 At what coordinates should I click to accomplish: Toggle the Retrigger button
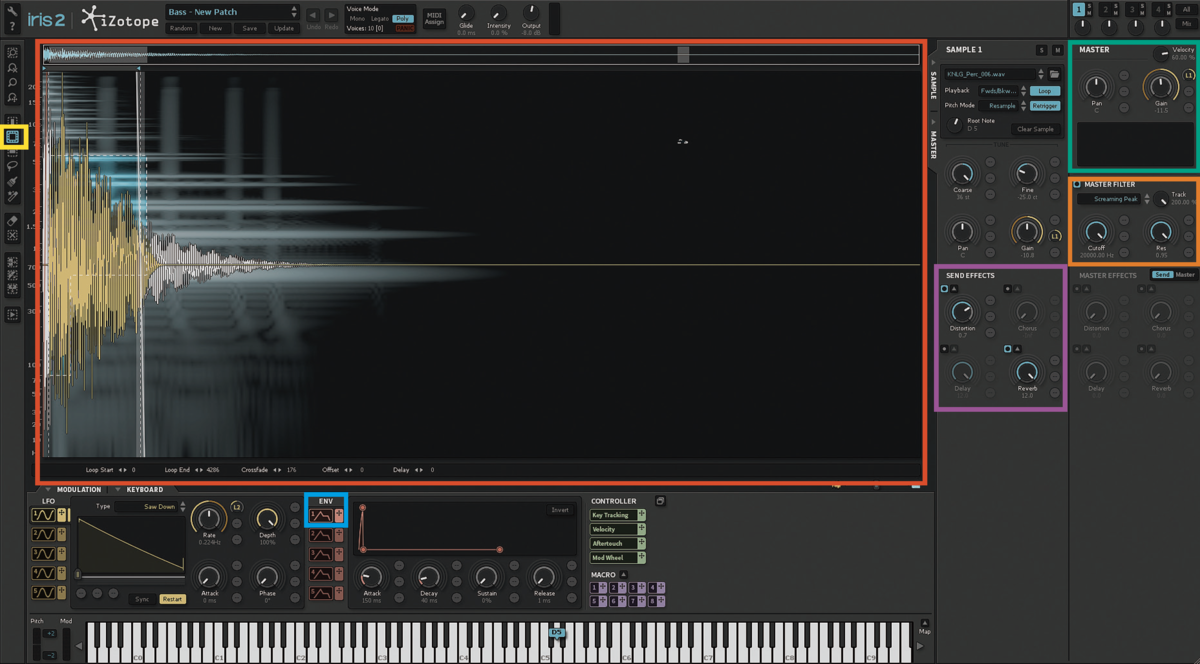pos(1044,105)
